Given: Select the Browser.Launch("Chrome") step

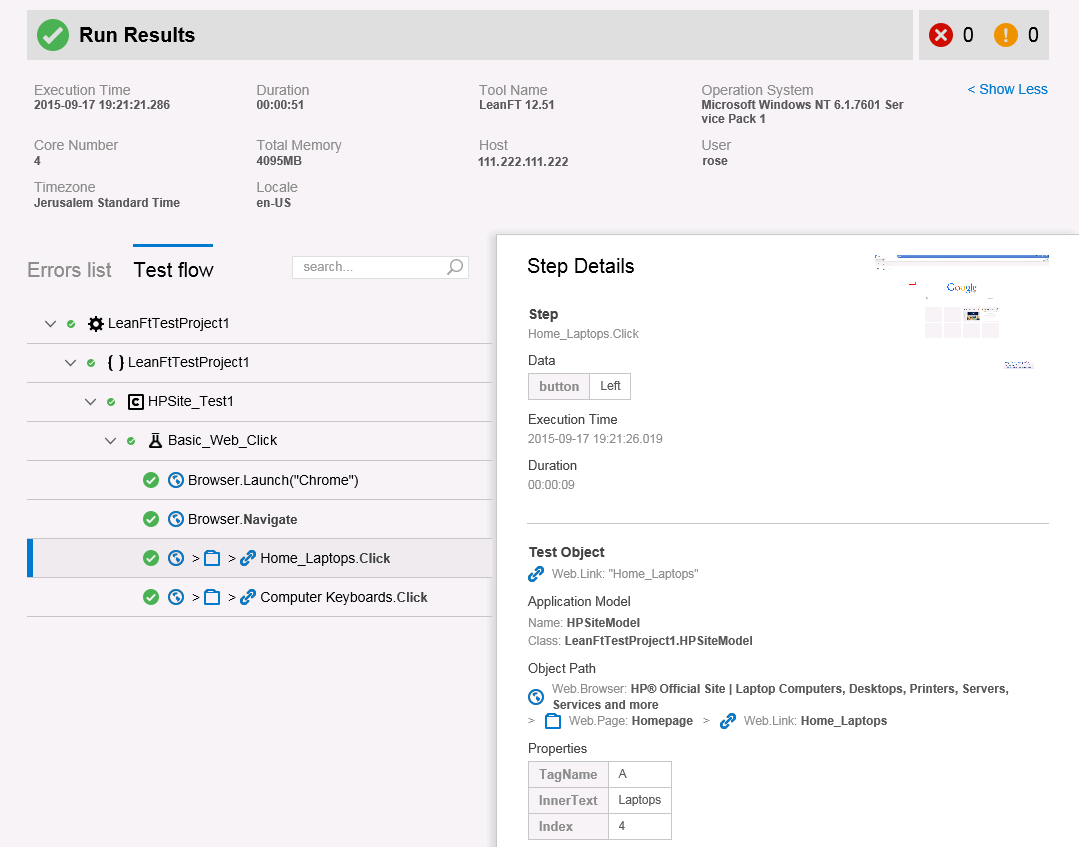Looking at the screenshot, I should pyautogui.click(x=273, y=480).
